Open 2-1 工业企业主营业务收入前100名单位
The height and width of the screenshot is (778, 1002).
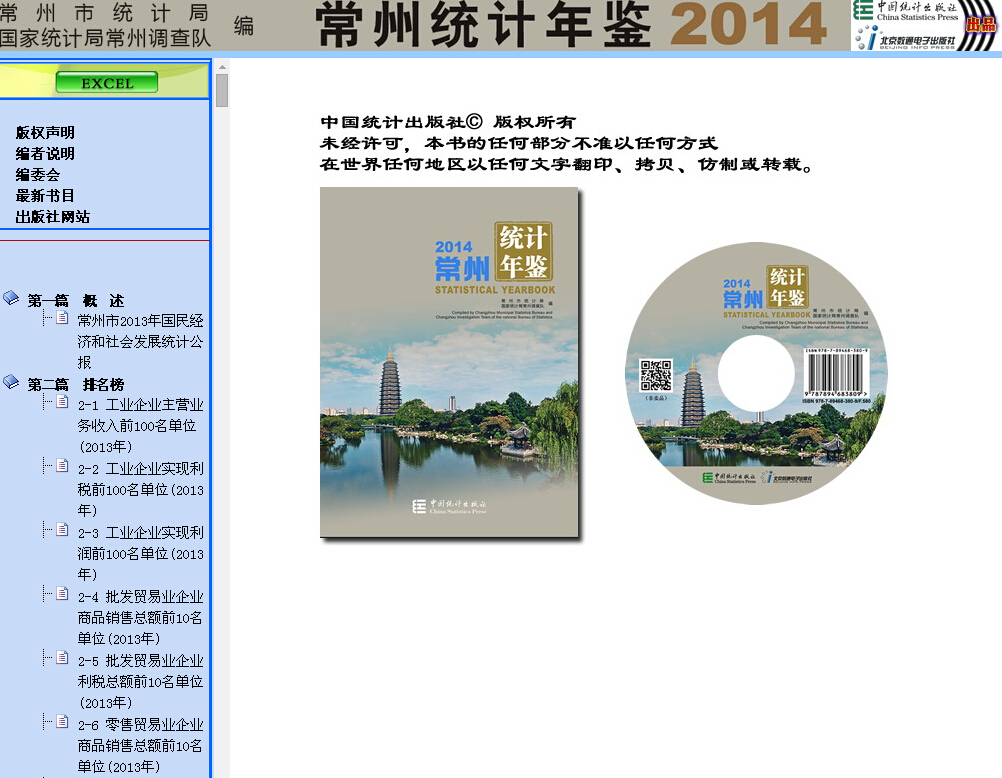(141, 426)
